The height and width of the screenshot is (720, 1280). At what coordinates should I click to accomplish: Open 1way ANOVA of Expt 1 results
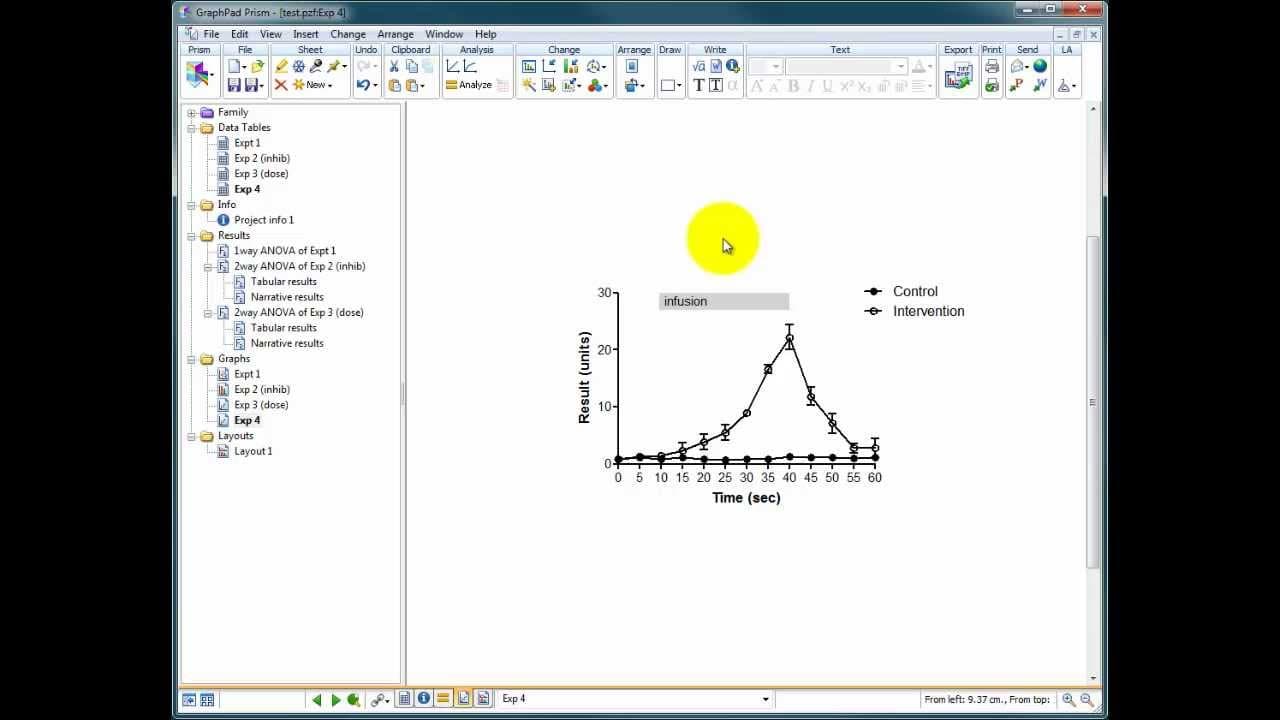click(284, 251)
